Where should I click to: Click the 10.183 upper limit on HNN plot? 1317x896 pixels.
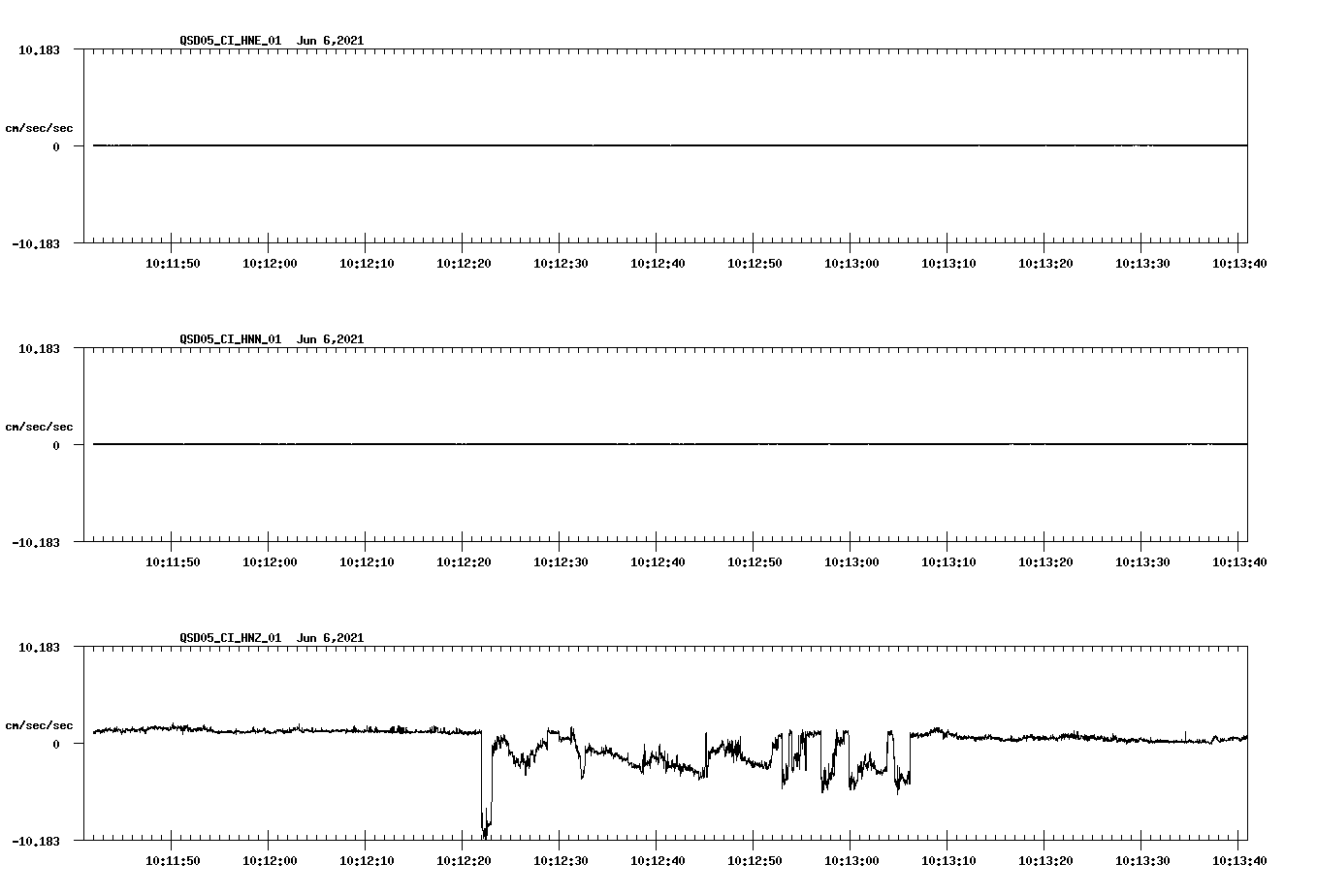(39, 348)
